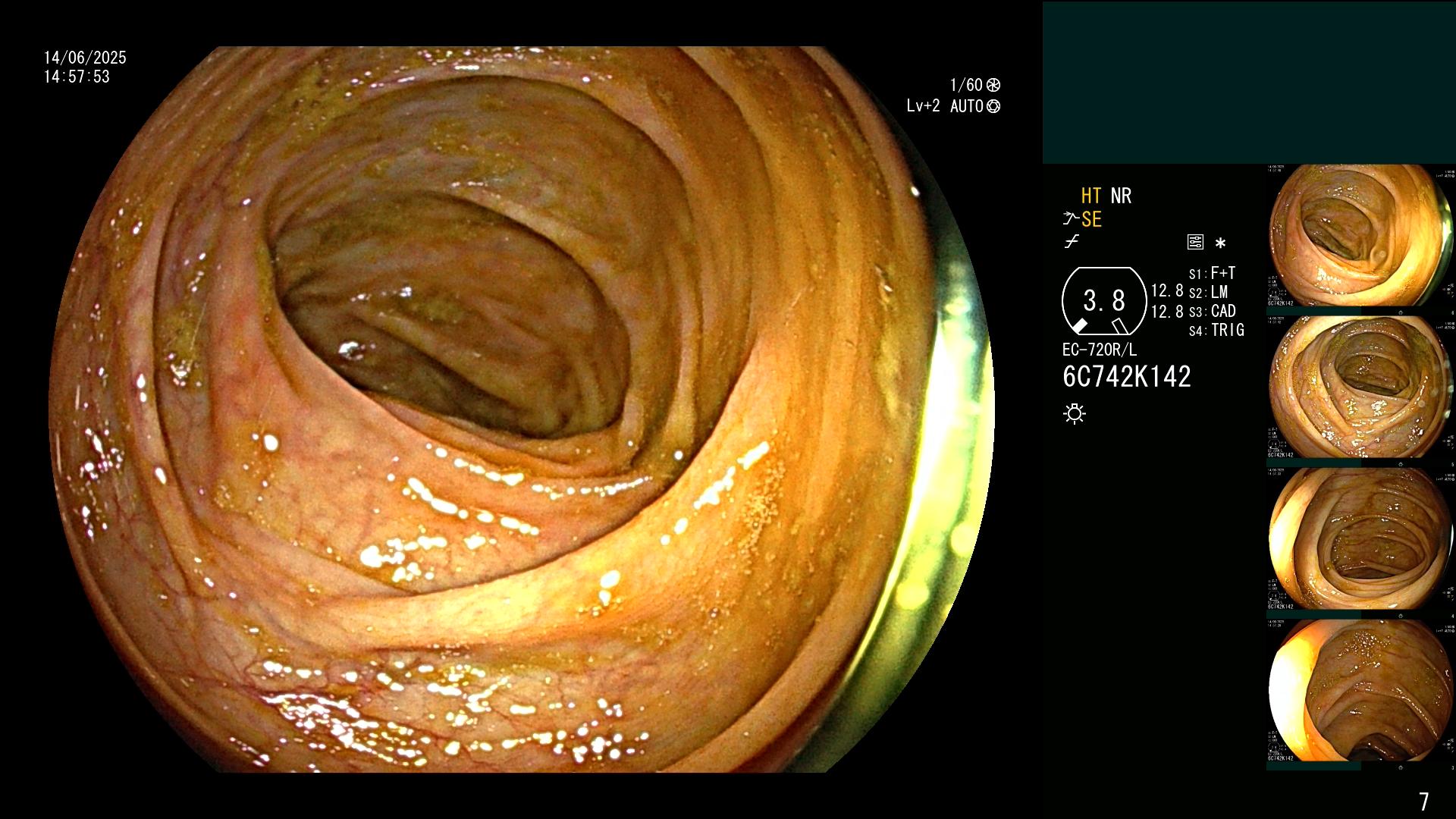Click the shutter speed icon beside 1/60
Viewport: 1456px width, 819px height.
[993, 85]
